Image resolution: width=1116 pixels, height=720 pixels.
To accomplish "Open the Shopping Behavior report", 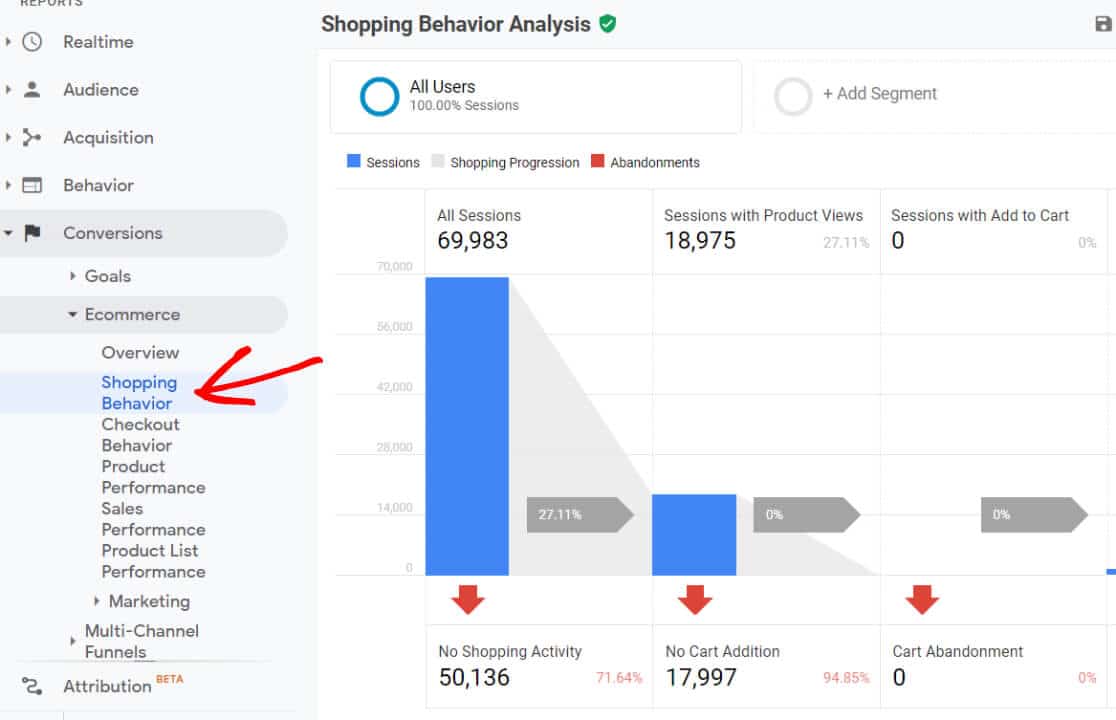I will click(139, 393).
